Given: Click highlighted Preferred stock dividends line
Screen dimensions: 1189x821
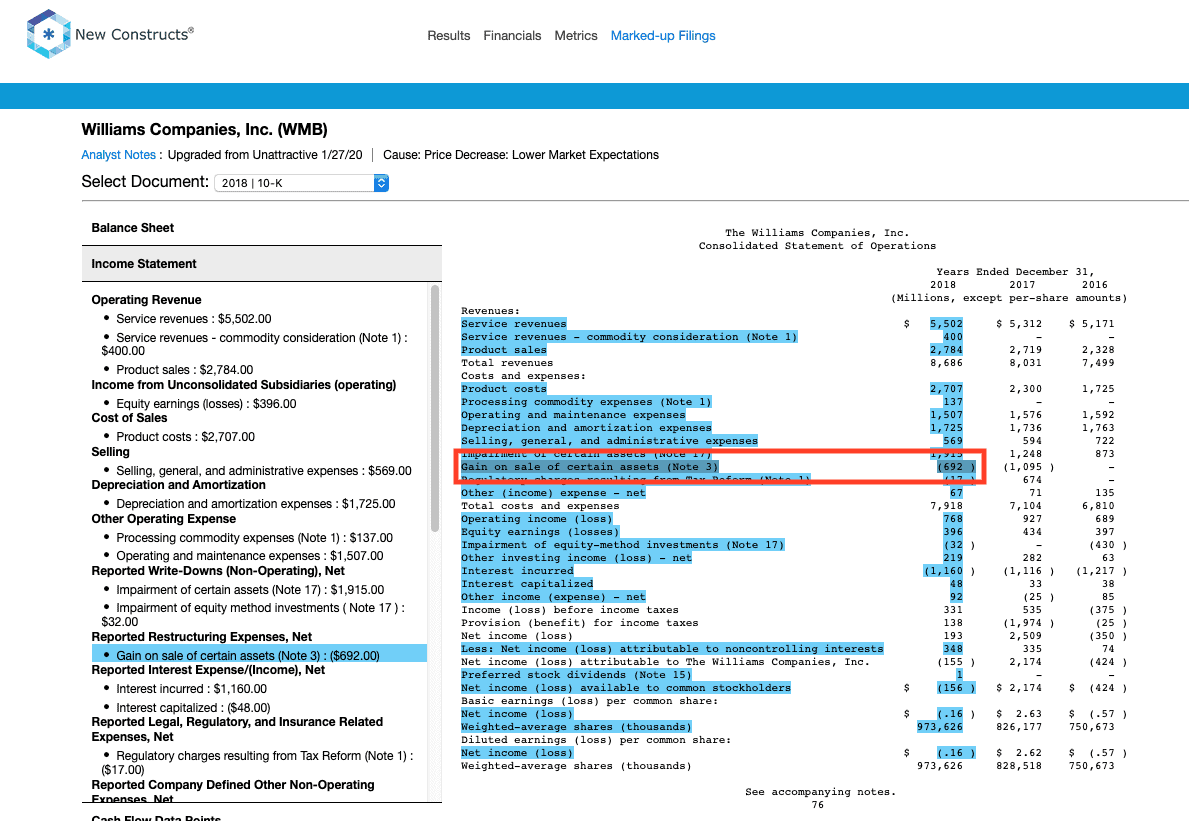Looking at the screenshot, I should pos(576,675).
